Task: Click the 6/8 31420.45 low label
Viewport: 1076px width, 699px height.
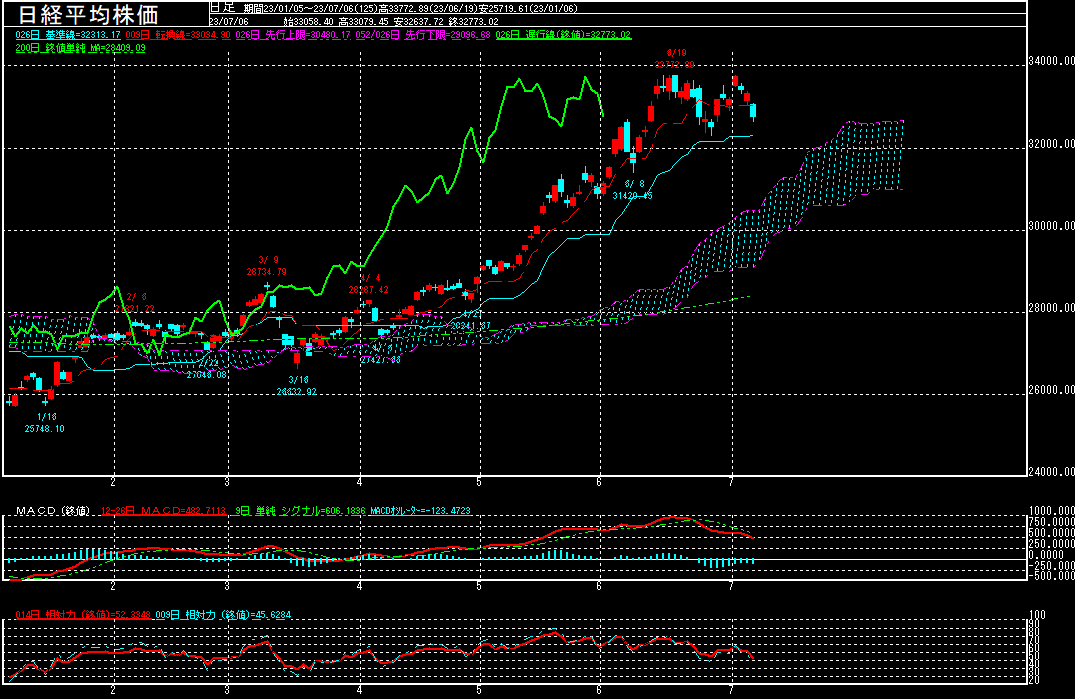Action: pos(633,190)
